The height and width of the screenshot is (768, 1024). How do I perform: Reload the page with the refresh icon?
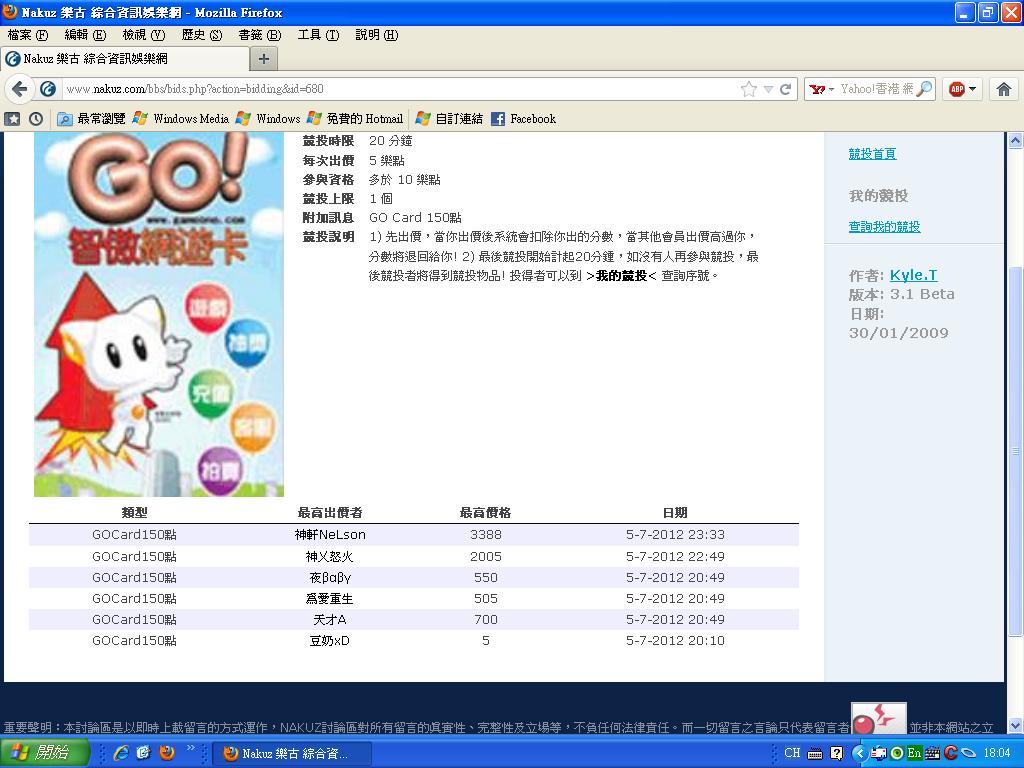pos(786,89)
